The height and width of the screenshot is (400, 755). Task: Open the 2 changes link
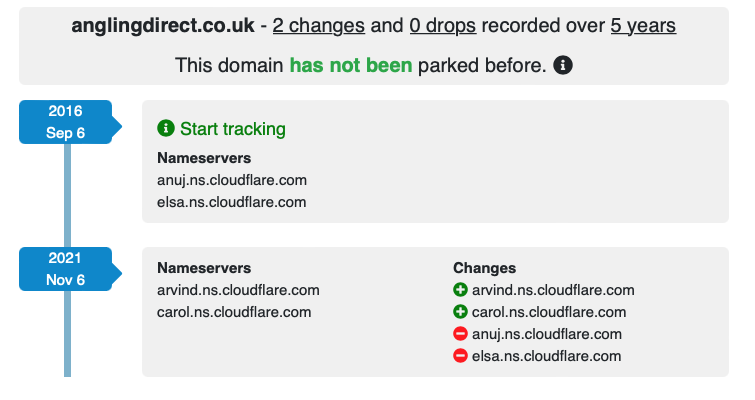click(319, 26)
